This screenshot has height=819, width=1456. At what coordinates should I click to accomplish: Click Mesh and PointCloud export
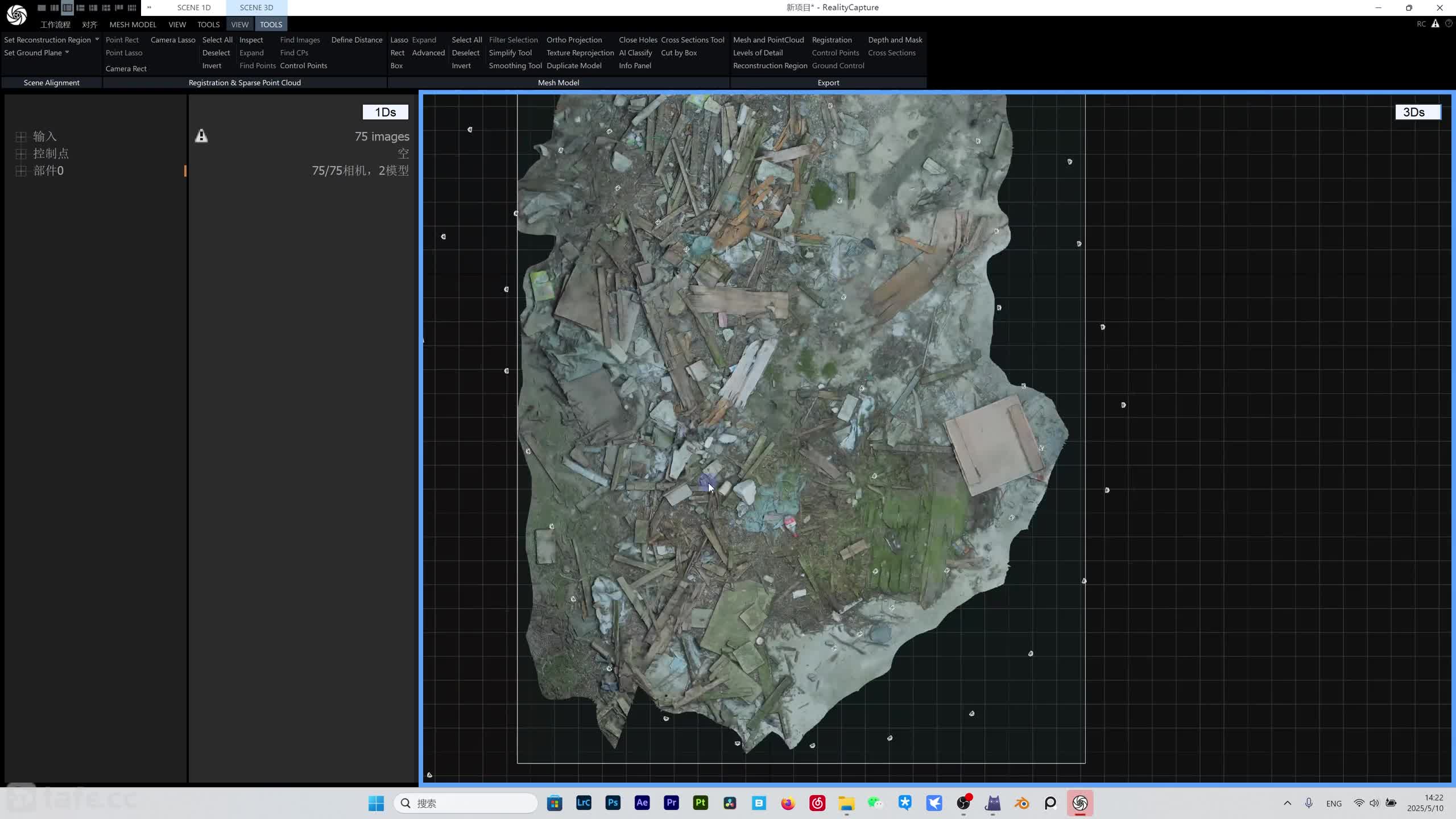point(768,40)
